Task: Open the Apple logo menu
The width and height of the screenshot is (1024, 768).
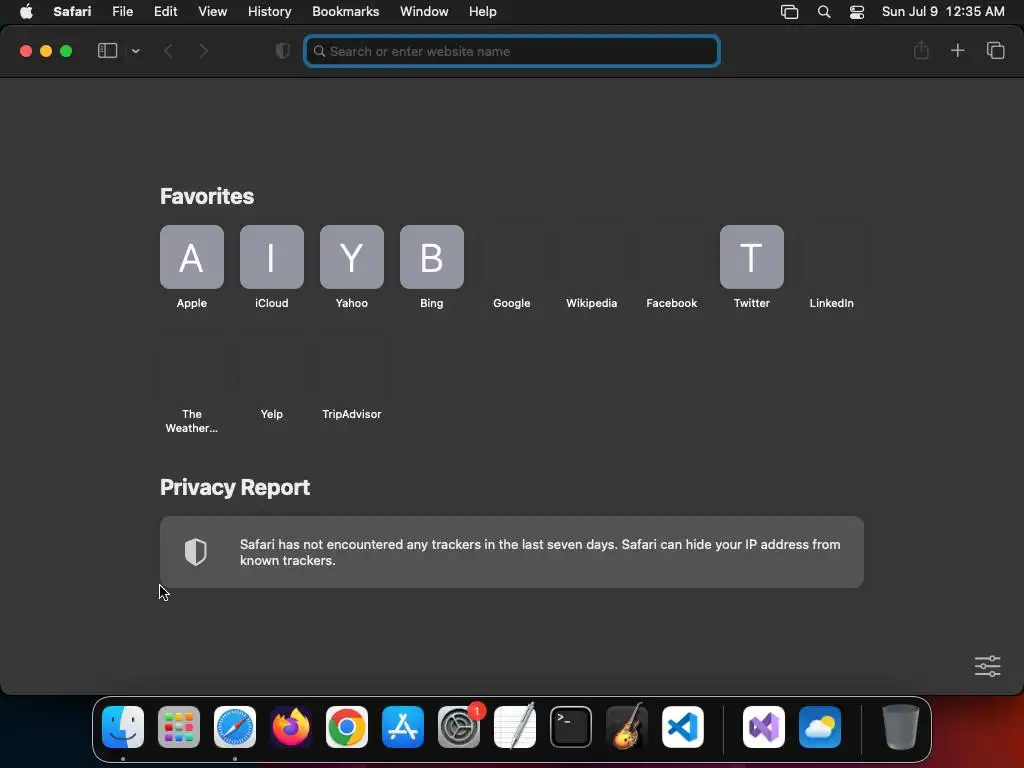Action: coord(26,12)
